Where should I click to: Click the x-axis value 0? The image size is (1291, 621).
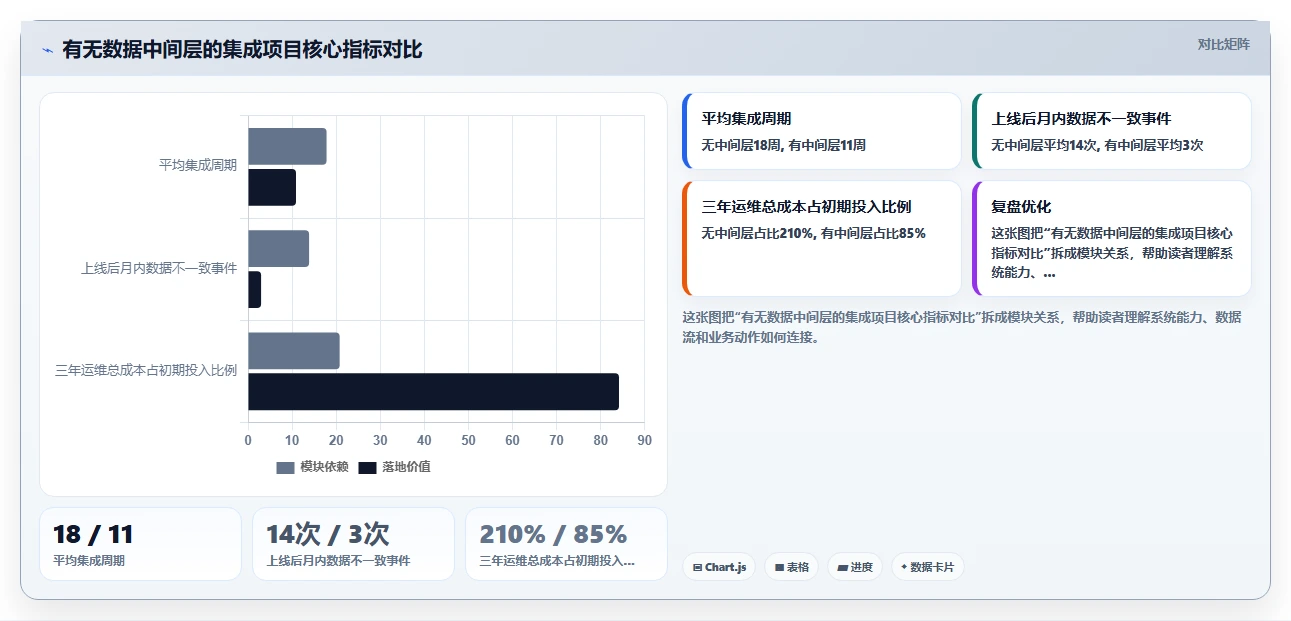pos(248,440)
